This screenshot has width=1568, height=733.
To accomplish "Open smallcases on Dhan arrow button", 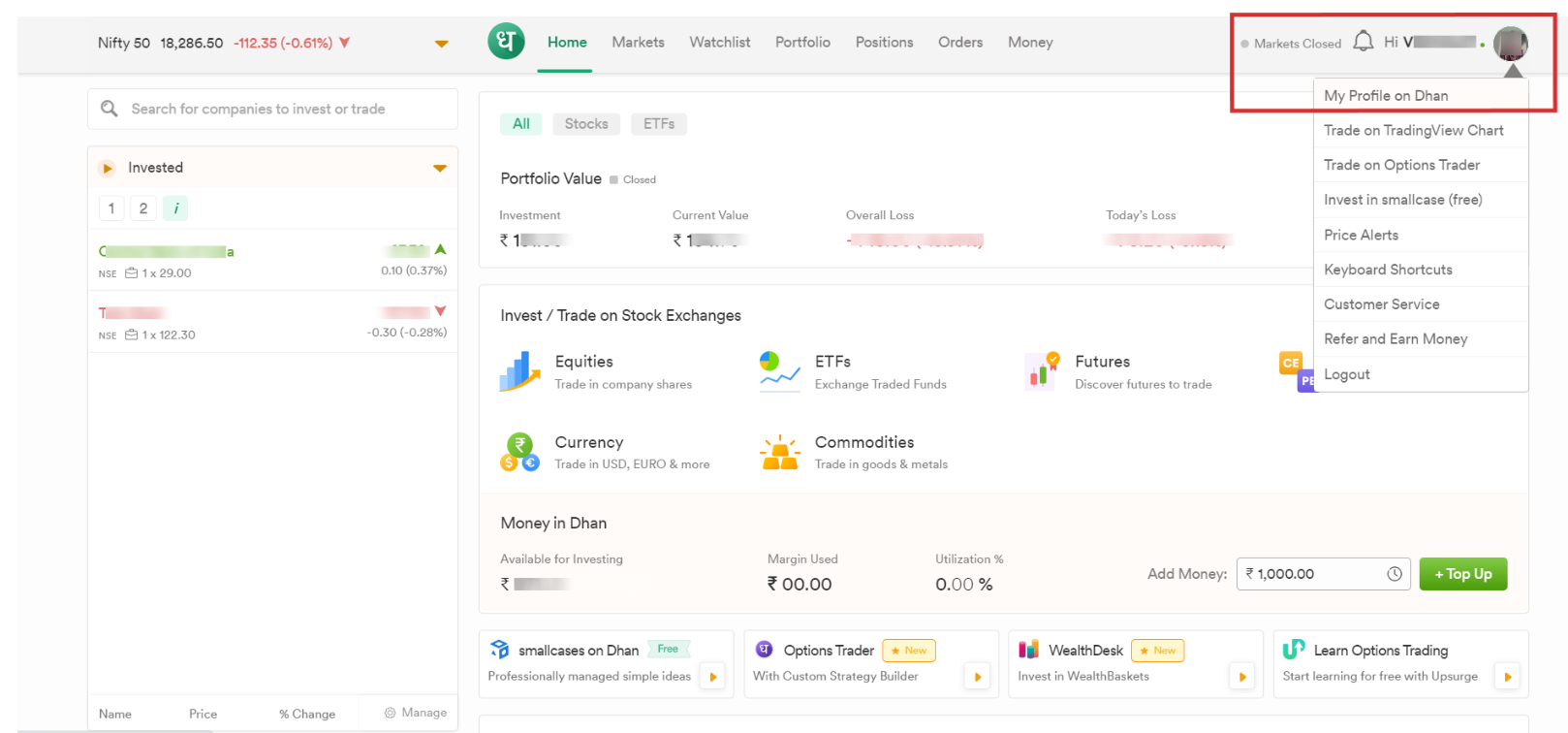I will click(713, 677).
